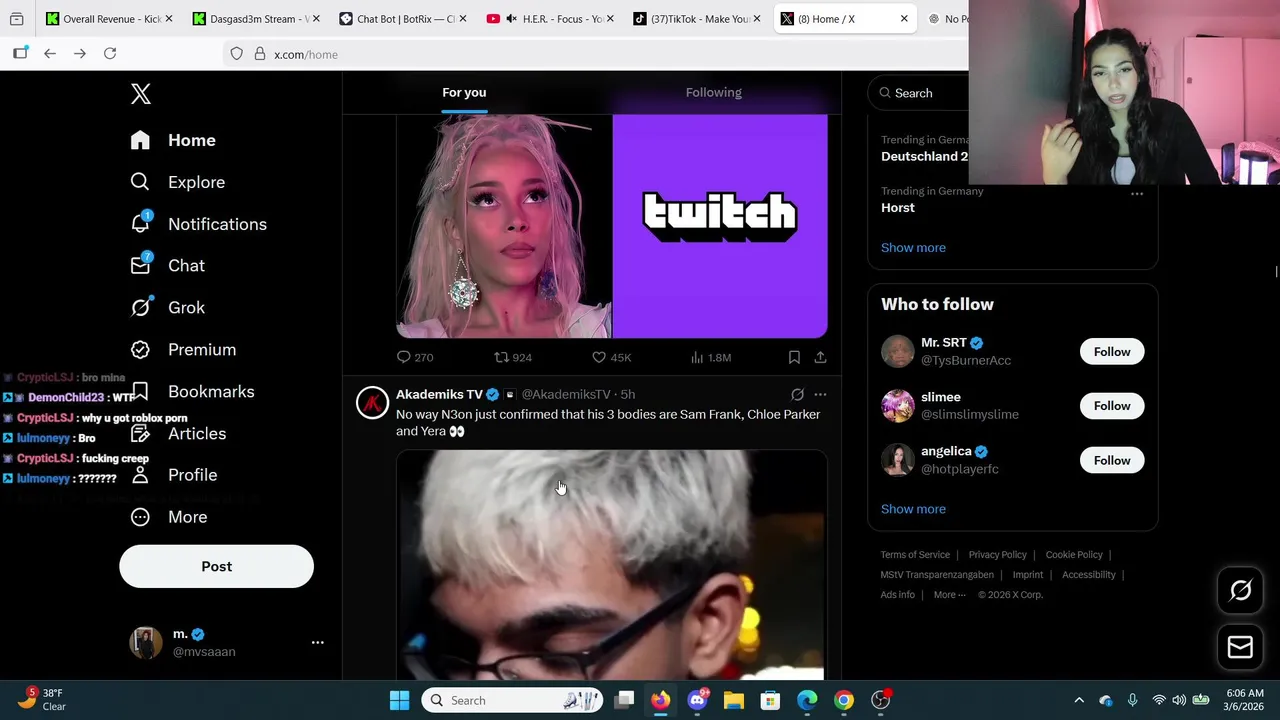
Task: Open options for Horst trend
Action: [x=1137, y=193]
